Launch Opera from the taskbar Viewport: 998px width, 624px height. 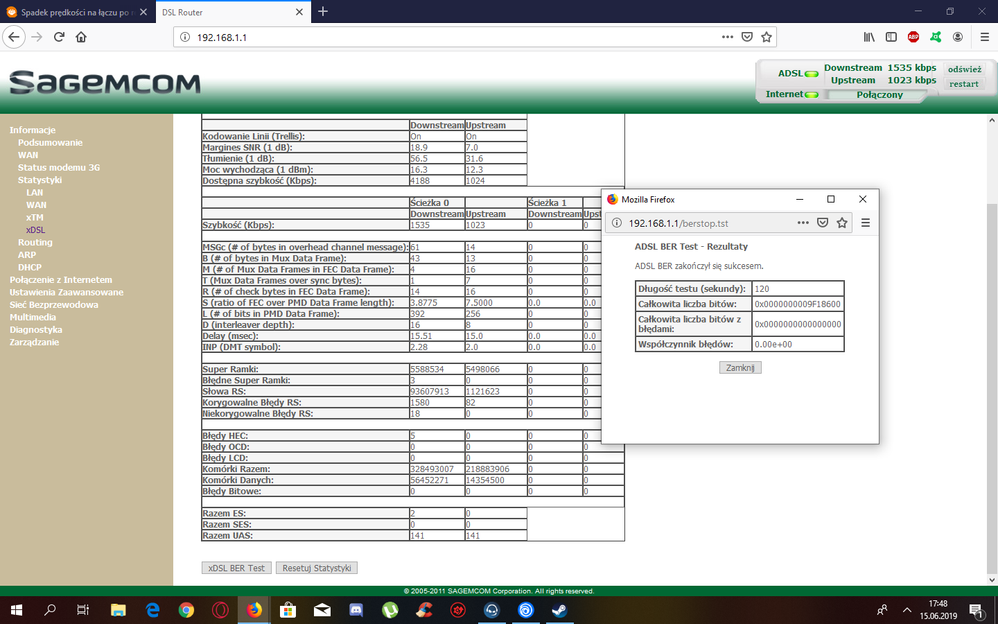point(220,609)
